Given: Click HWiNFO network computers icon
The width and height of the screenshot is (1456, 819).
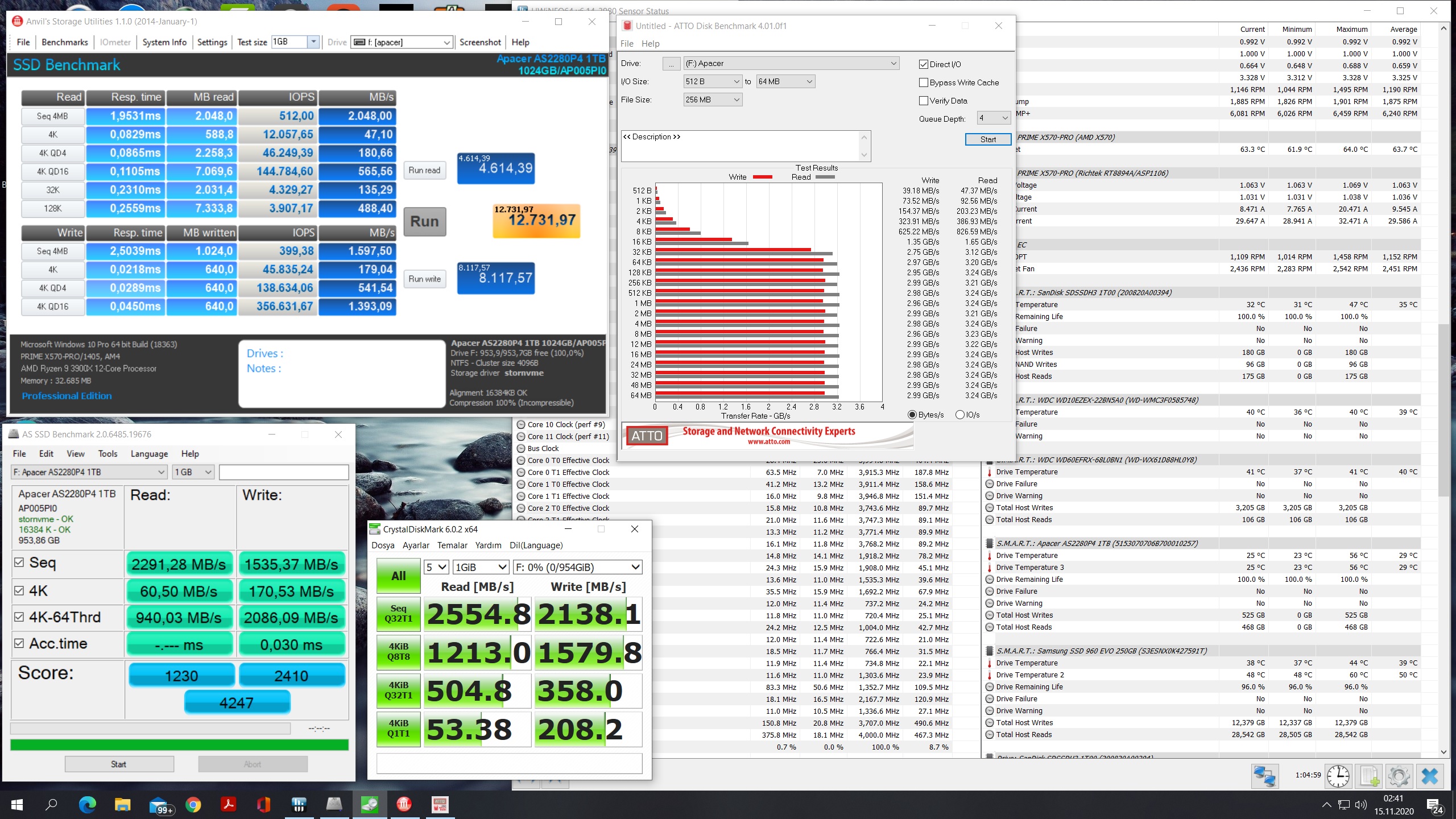Looking at the screenshot, I should [1265, 776].
